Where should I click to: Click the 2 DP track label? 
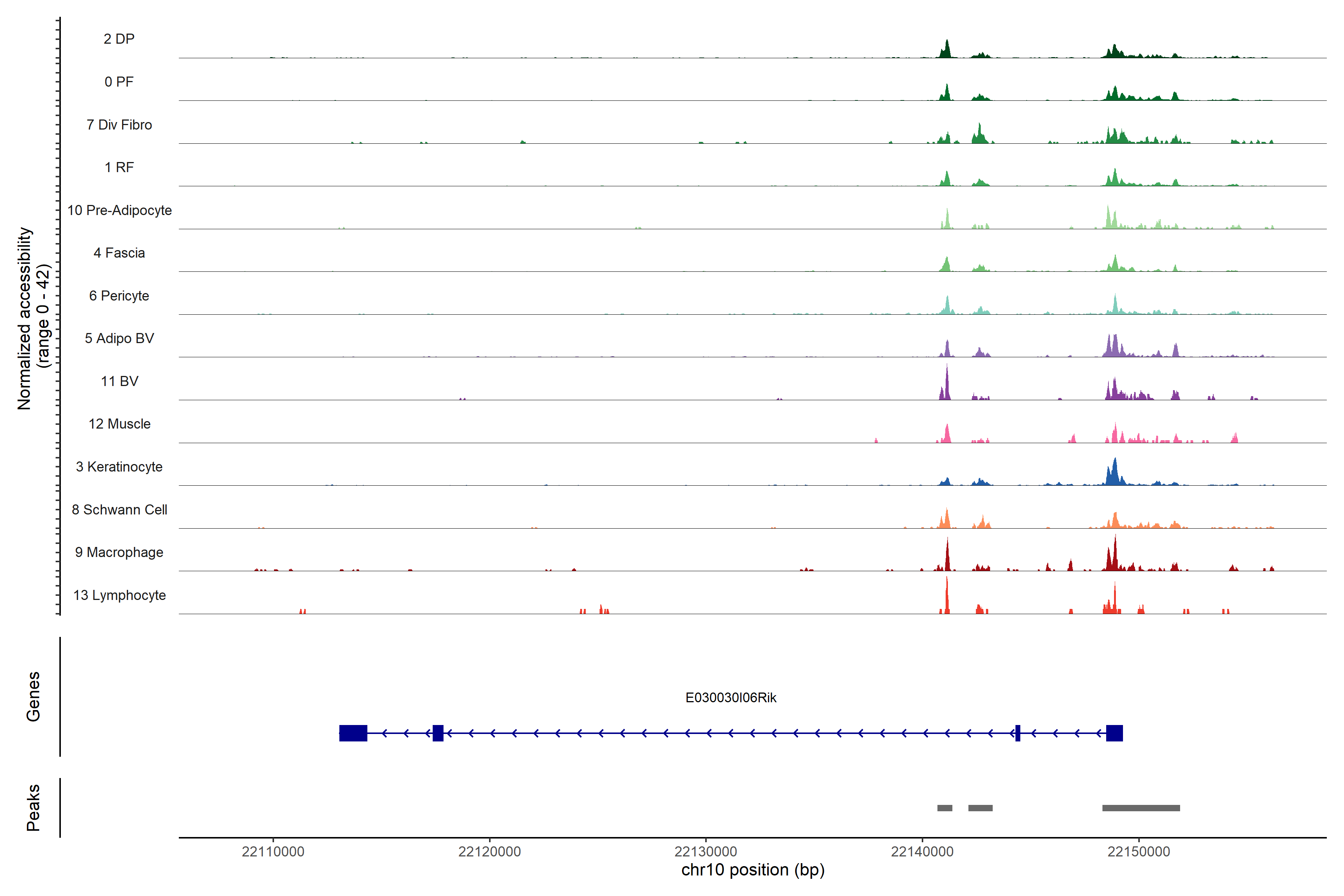119,39
